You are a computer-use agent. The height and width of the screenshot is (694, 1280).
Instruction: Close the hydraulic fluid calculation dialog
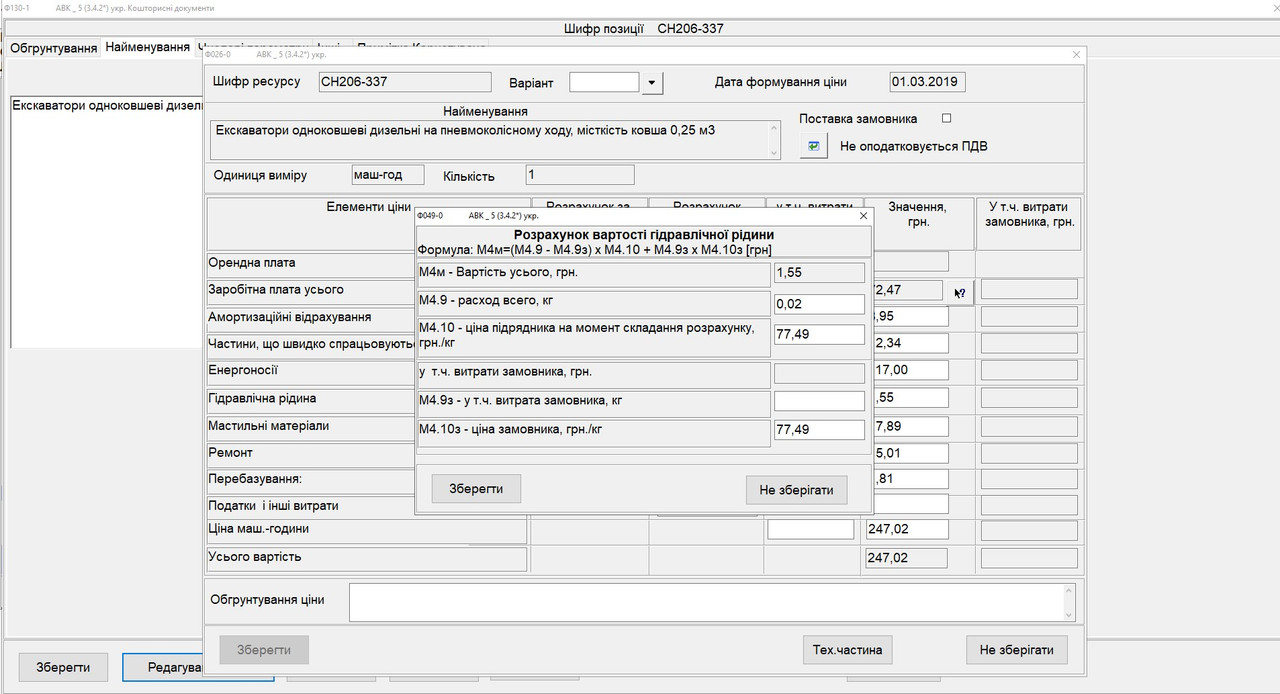tap(864, 215)
